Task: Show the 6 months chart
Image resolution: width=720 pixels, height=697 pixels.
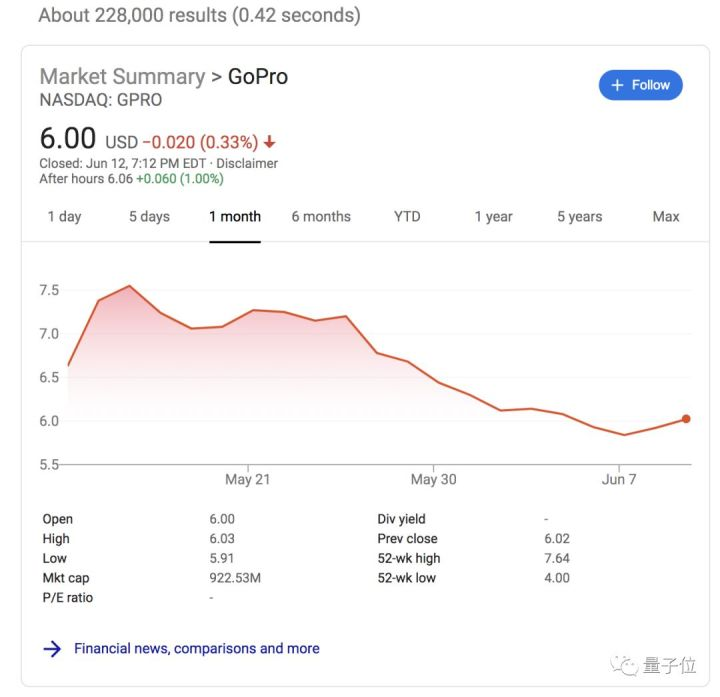Action: point(321,216)
